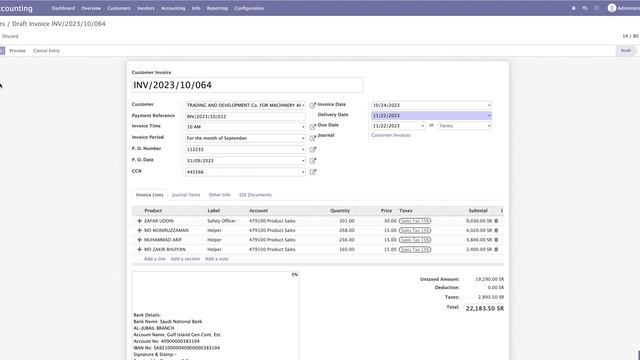The width and height of the screenshot is (640, 360).
Task: Expand the Customer dropdown
Action: tap(303, 105)
